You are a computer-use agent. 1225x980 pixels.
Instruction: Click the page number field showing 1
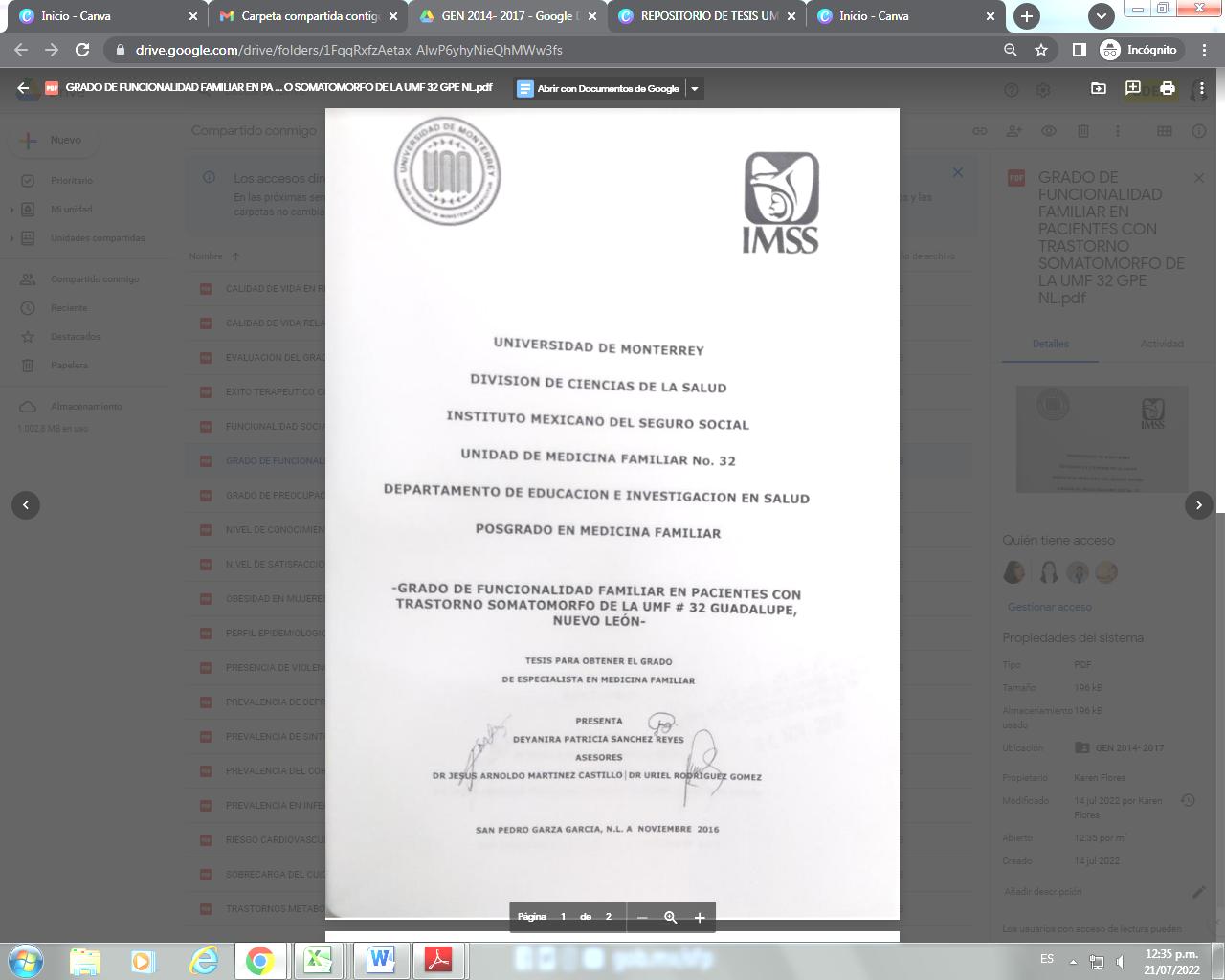pyautogui.click(x=563, y=917)
